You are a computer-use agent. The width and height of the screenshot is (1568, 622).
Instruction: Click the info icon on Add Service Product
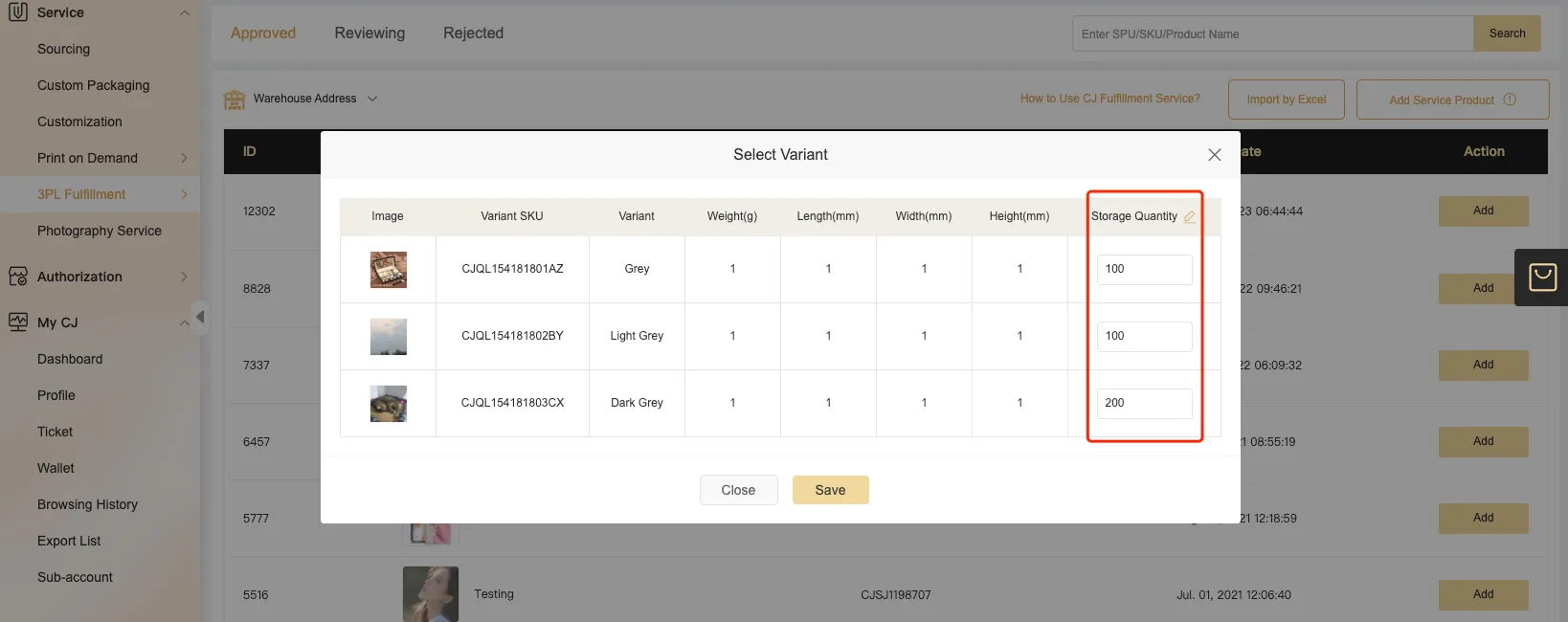pos(1510,100)
